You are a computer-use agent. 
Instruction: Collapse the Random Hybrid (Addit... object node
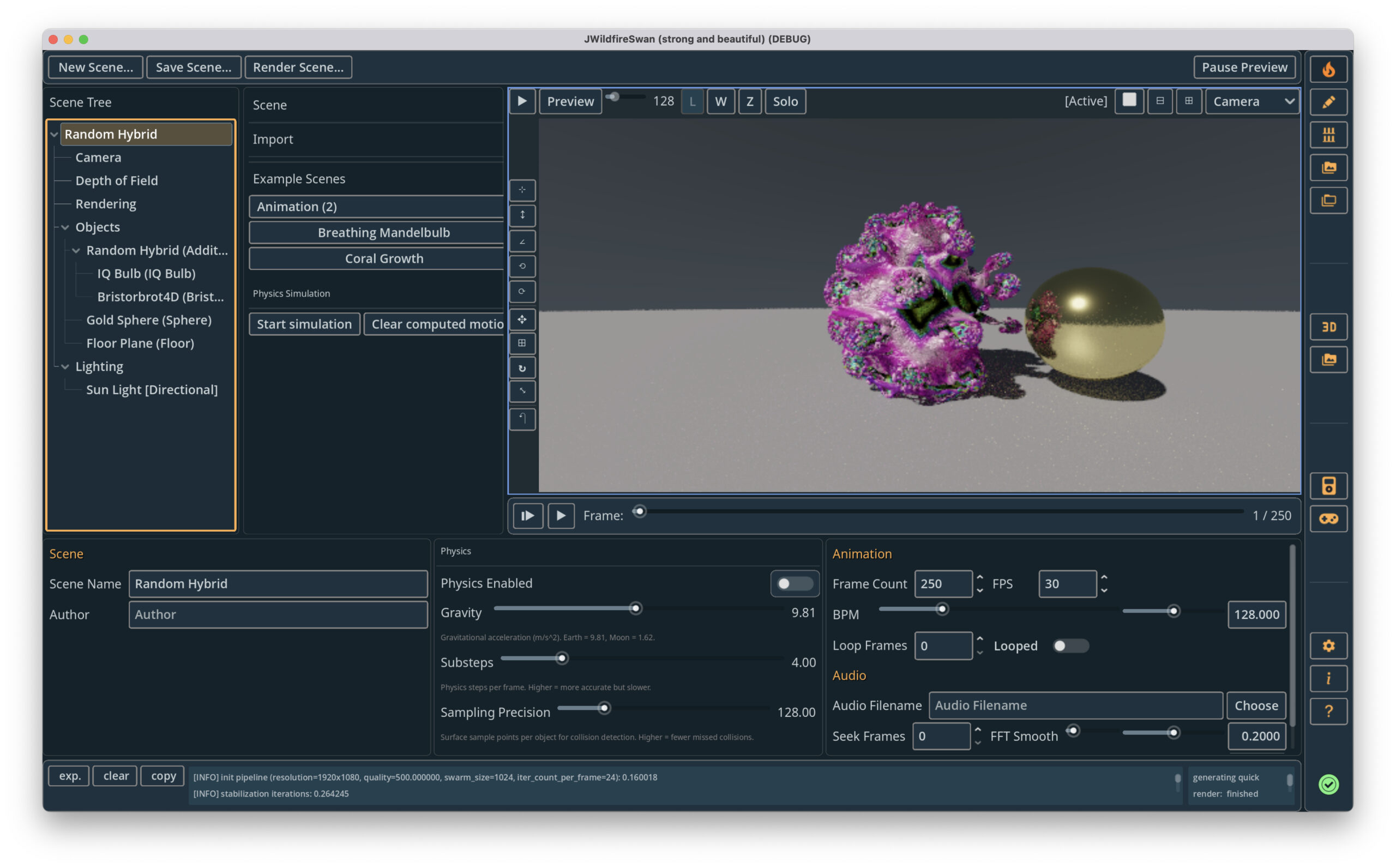pyautogui.click(x=76, y=251)
